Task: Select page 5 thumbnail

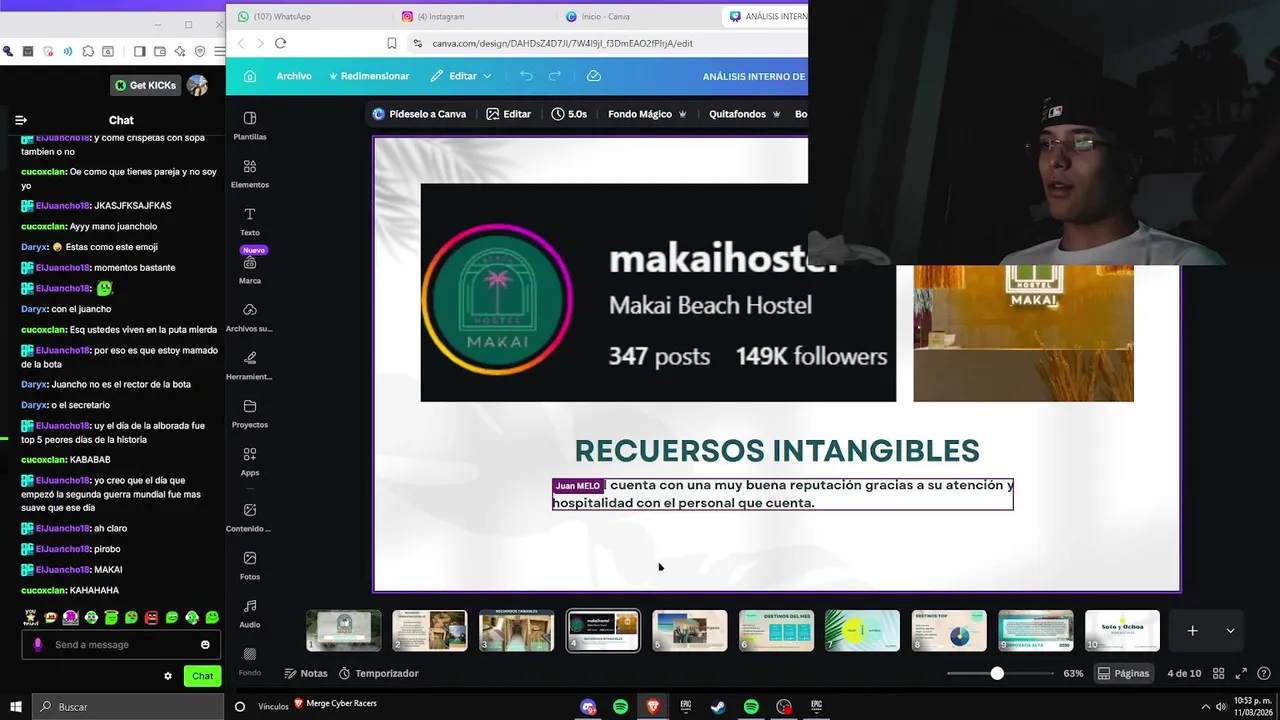Action: pyautogui.click(x=690, y=630)
